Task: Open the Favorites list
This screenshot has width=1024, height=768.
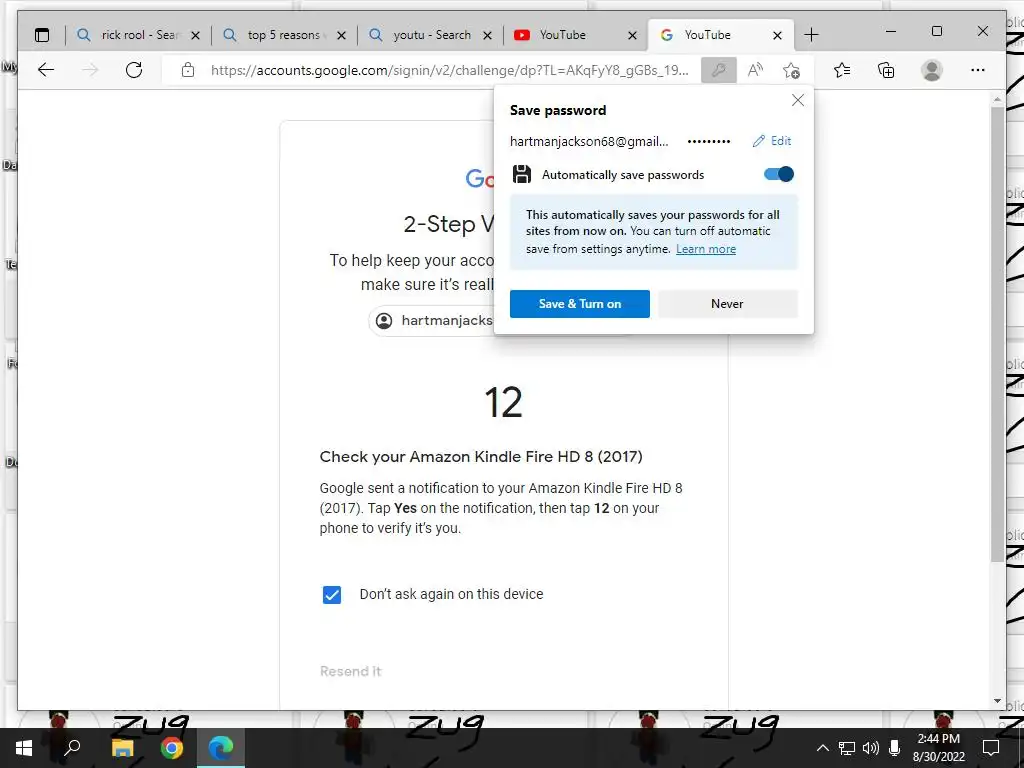Action: click(x=842, y=70)
